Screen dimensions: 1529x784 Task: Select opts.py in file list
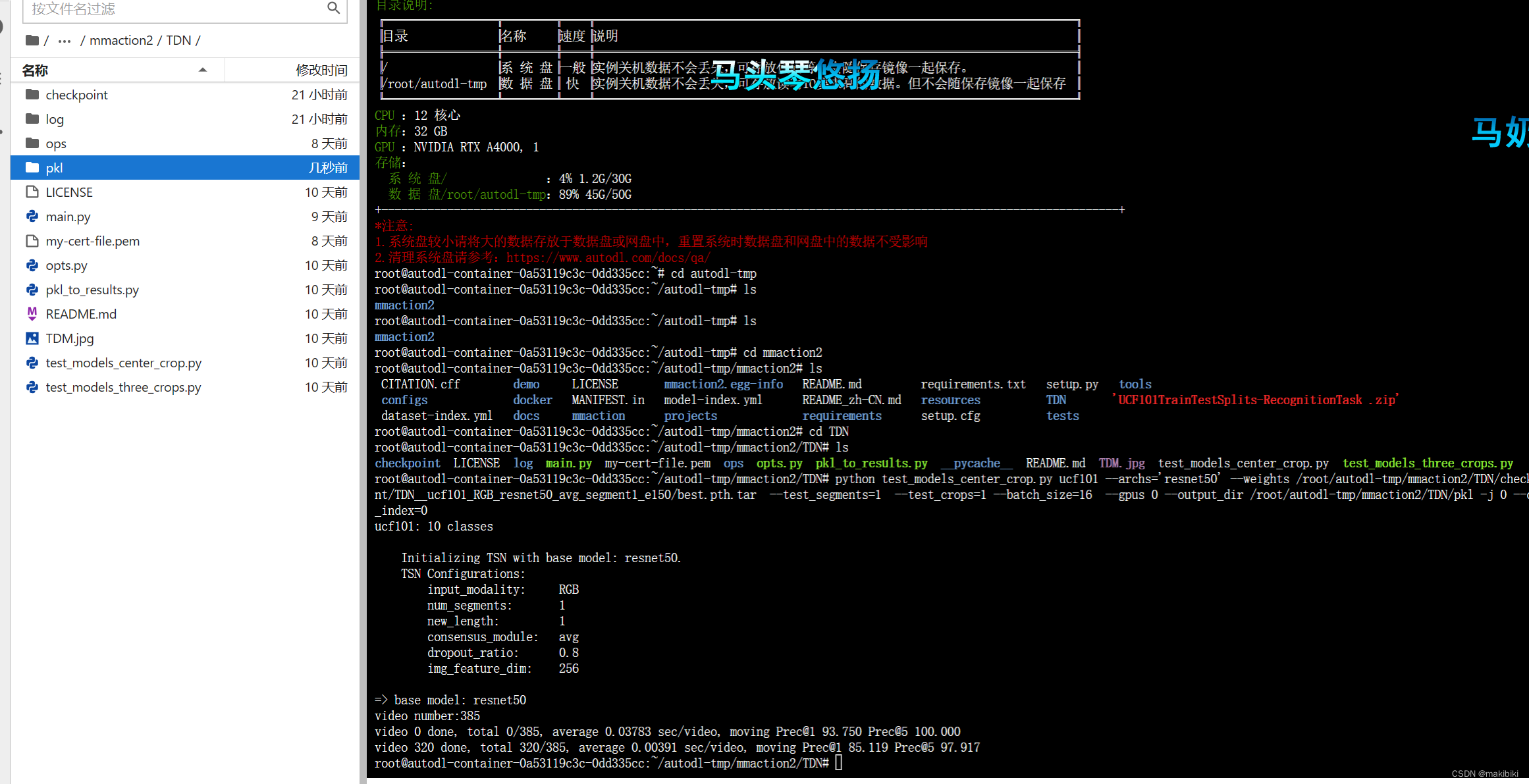67,265
